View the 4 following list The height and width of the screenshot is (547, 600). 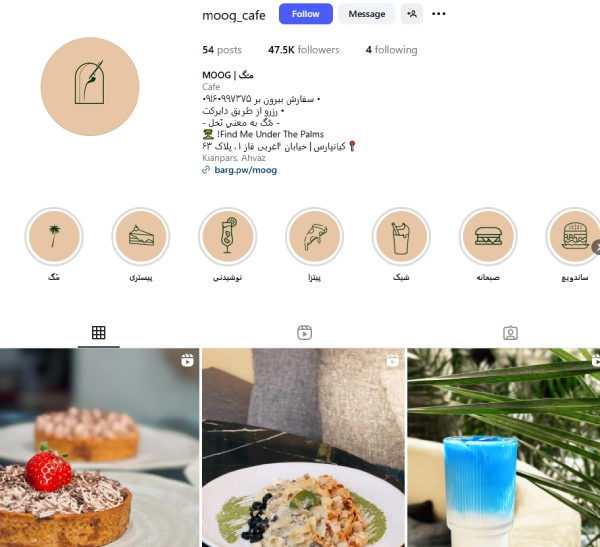tap(391, 50)
